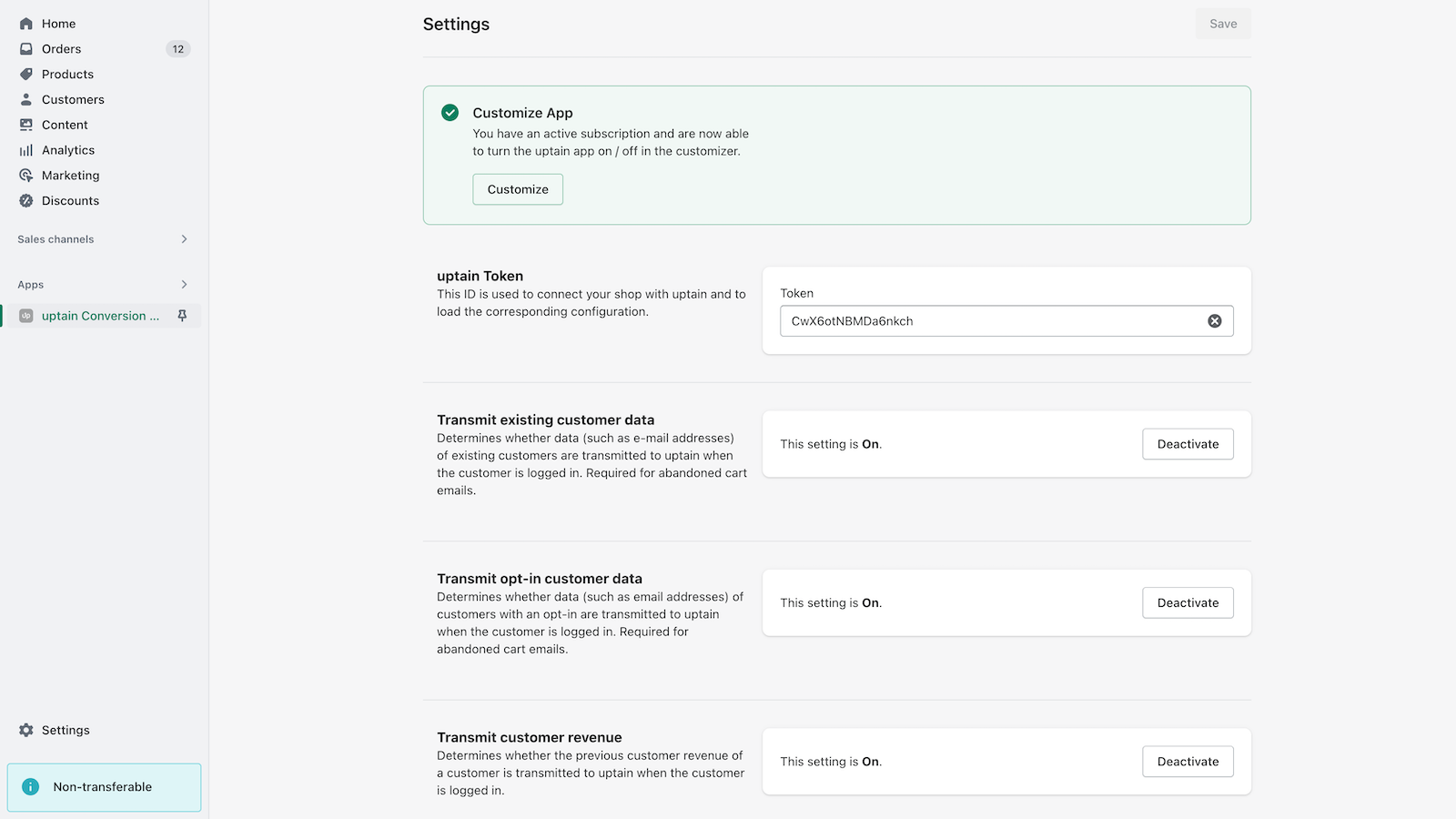Screen dimensions: 1456x819
Task: Click the Discounts badge icon
Action: (x=26, y=201)
